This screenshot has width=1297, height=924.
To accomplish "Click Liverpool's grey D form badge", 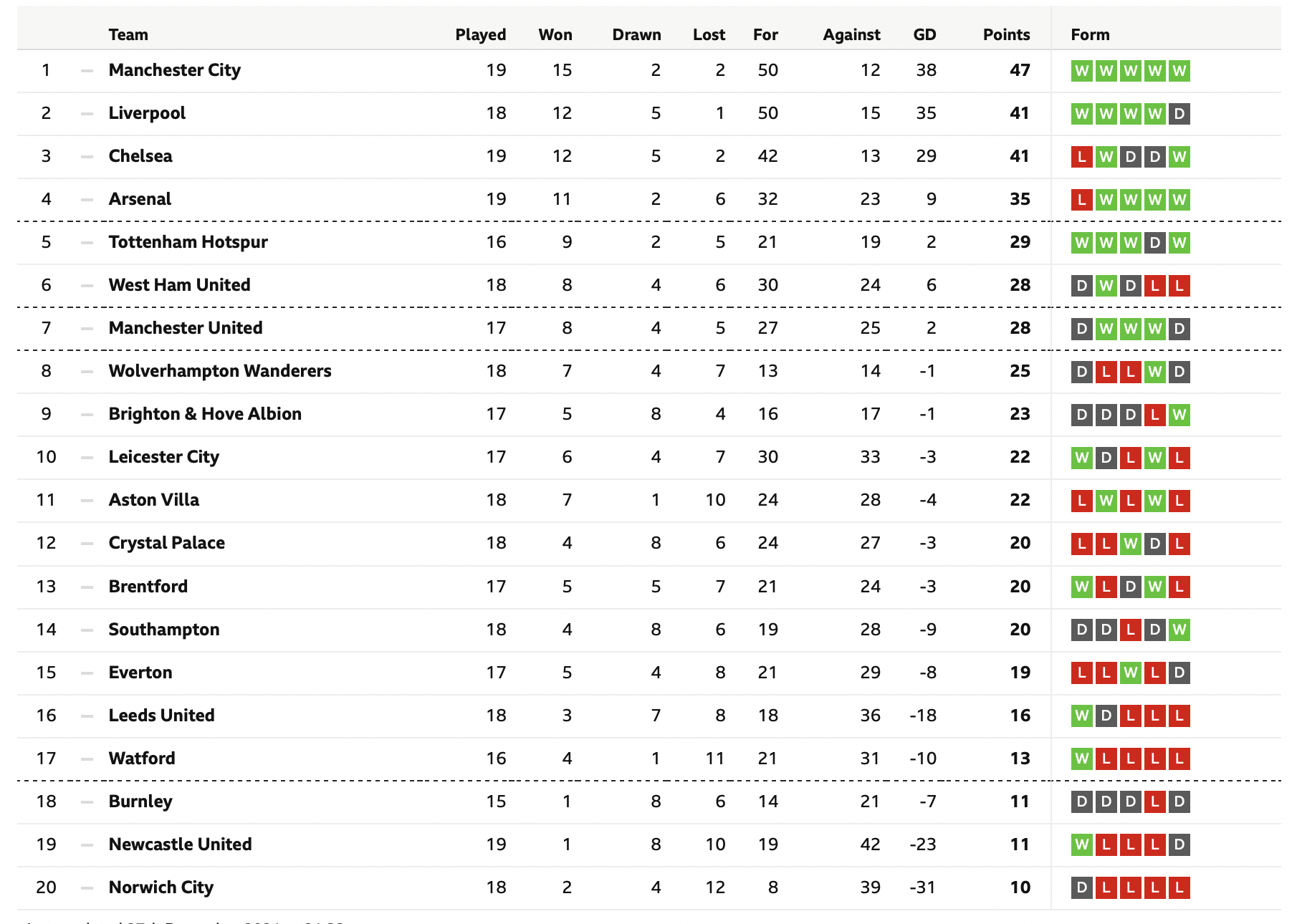I will click(x=1179, y=114).
